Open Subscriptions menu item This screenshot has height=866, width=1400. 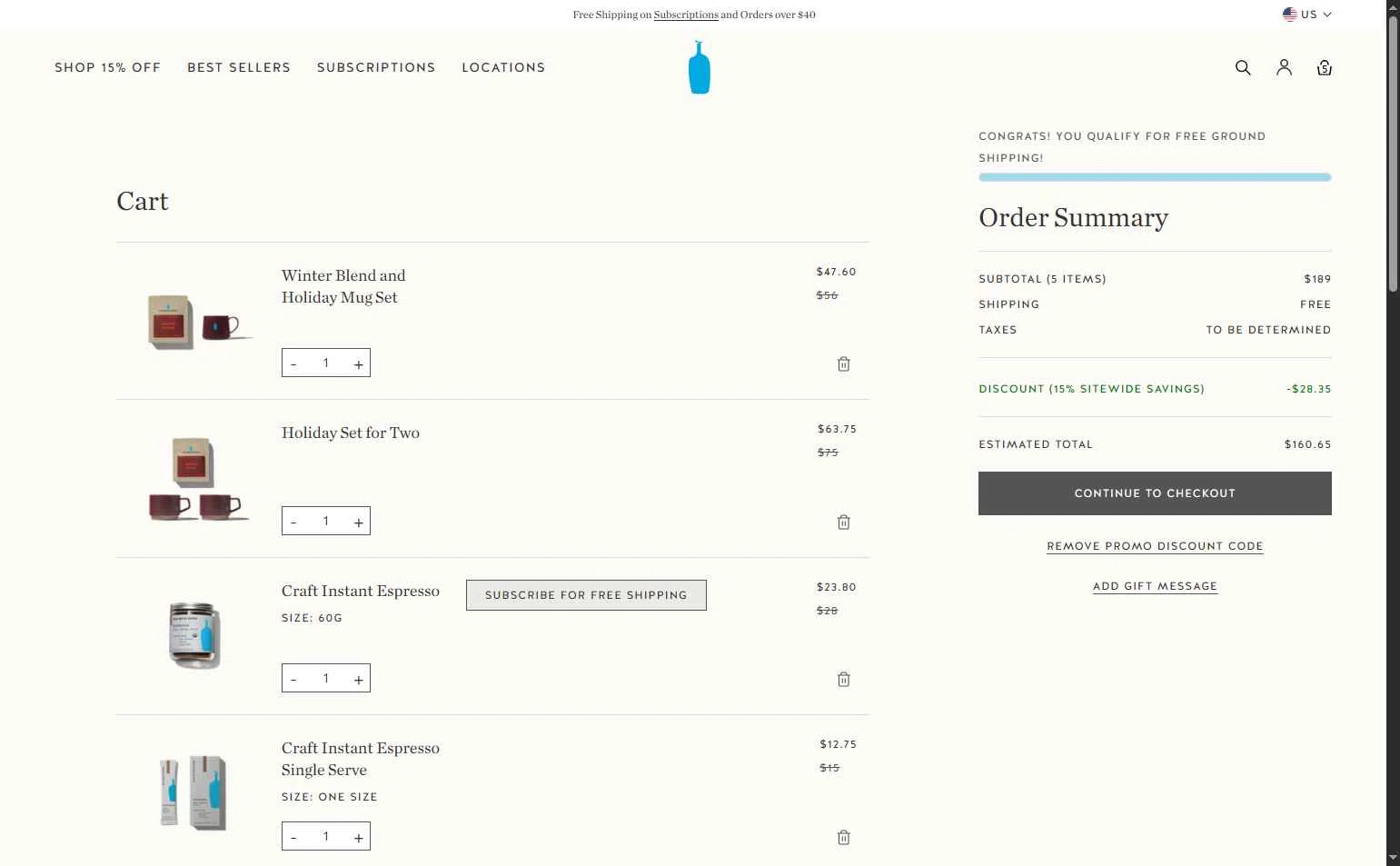coord(376,67)
